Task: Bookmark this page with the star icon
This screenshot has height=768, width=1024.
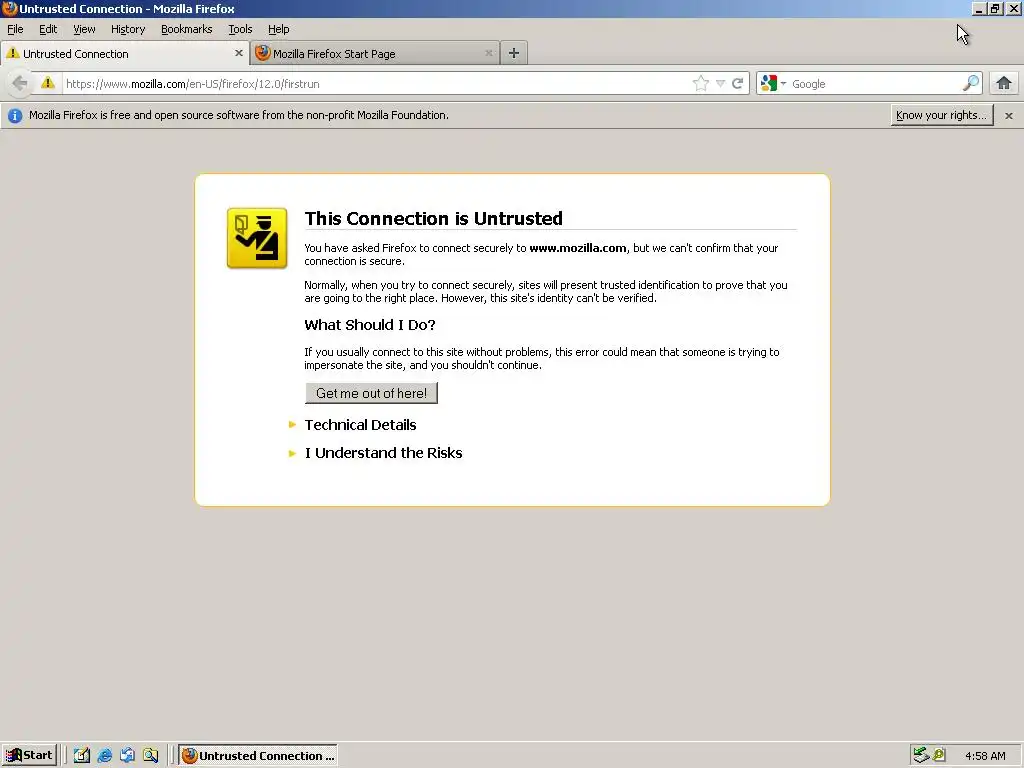Action: point(701,84)
